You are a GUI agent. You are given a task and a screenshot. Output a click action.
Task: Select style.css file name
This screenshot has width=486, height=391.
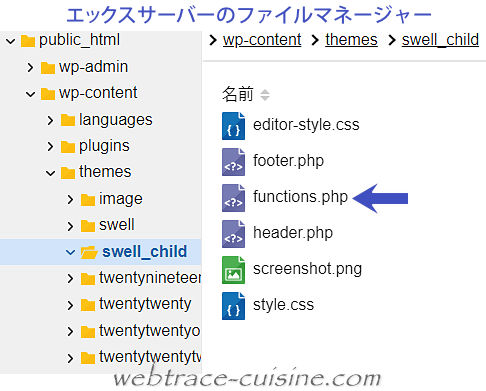pos(283,305)
